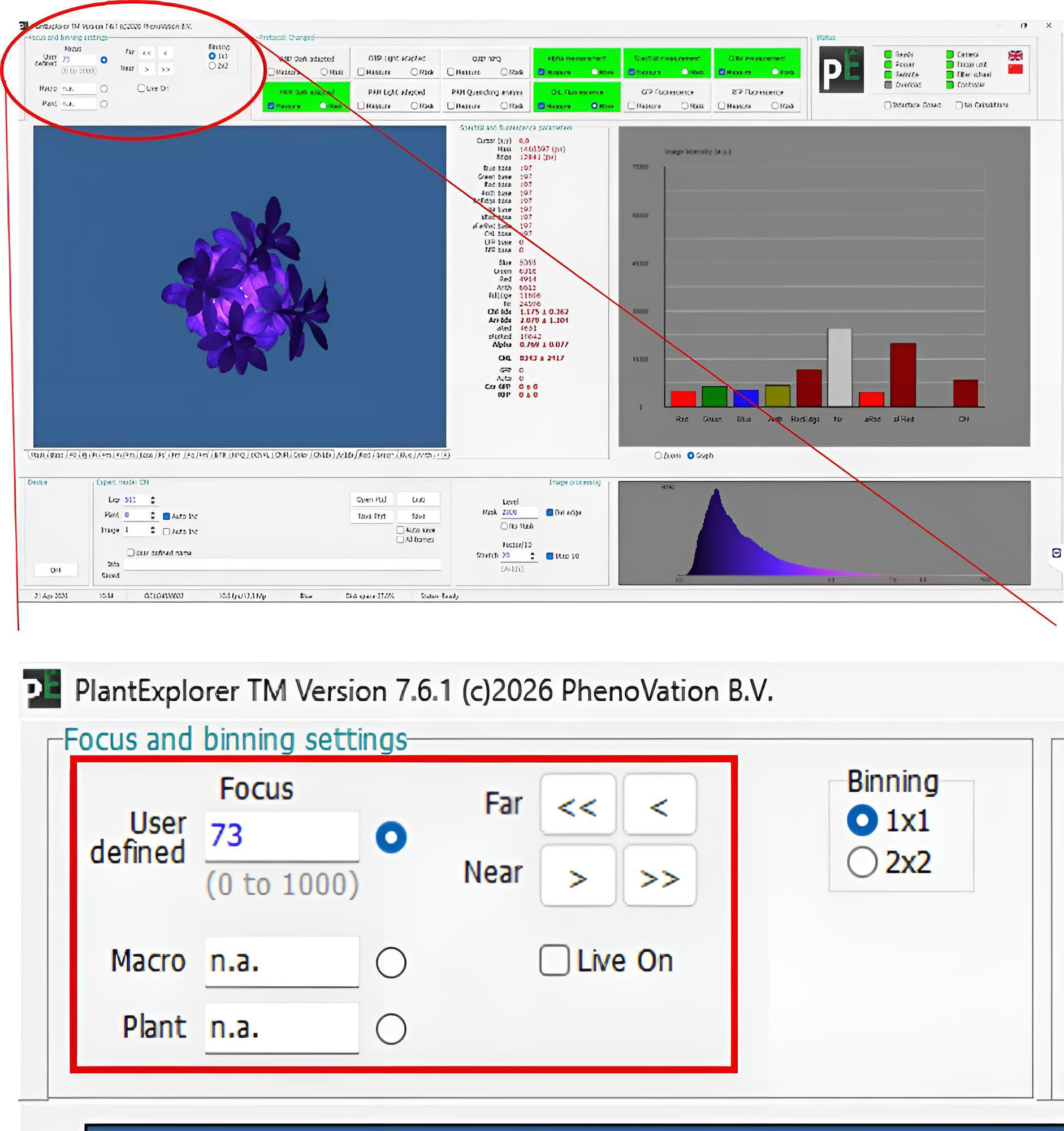Click the enlarged User defined focus field
Image resolution: width=1064 pixels, height=1131 pixels.
282,836
